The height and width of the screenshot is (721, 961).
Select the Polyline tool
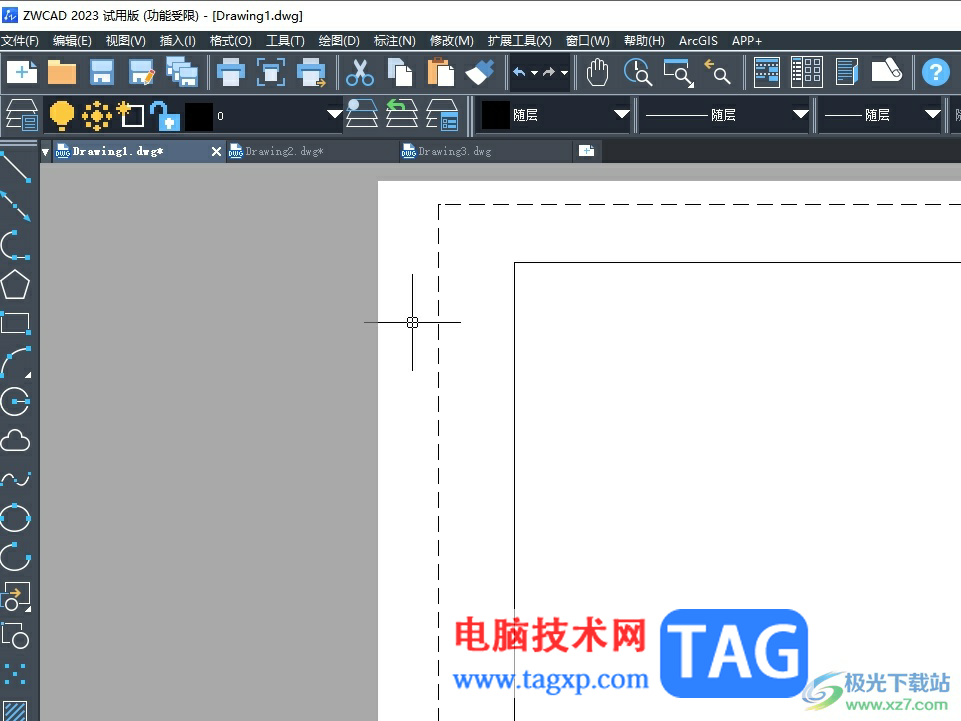[16, 246]
